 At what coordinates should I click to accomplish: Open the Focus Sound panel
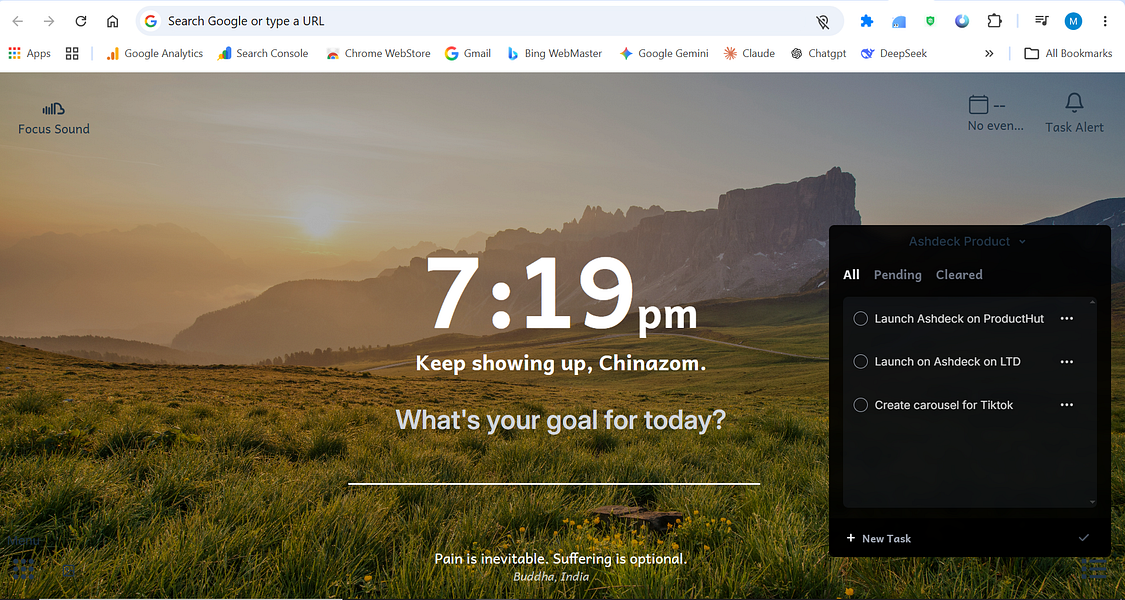54,118
